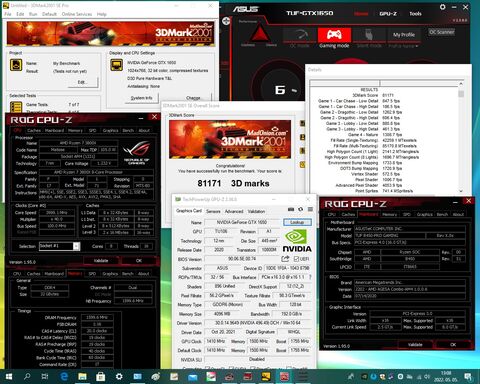480x384 pixels.
Task: Click the Display and CPU Settings monitor icon
Action: 116,65
